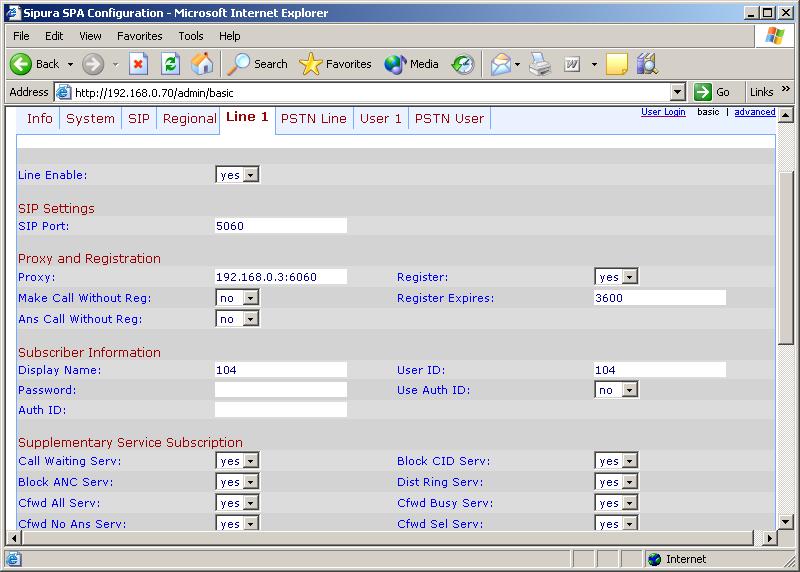This screenshot has height=572, width=800.
Task: Click the Password input field
Action: (x=281, y=390)
